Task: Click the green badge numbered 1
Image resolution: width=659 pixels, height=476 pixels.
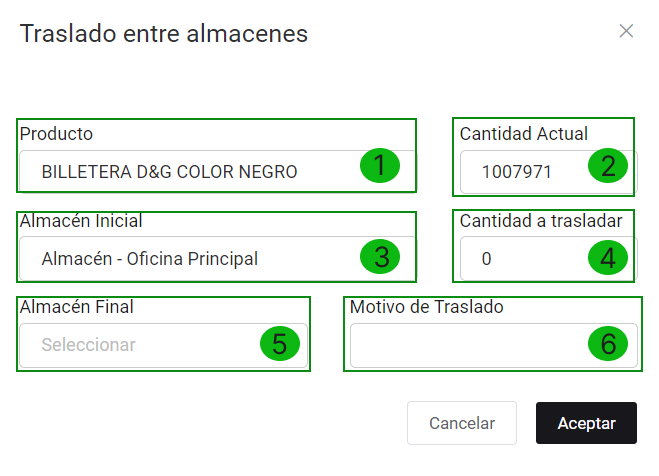Action: point(379,166)
